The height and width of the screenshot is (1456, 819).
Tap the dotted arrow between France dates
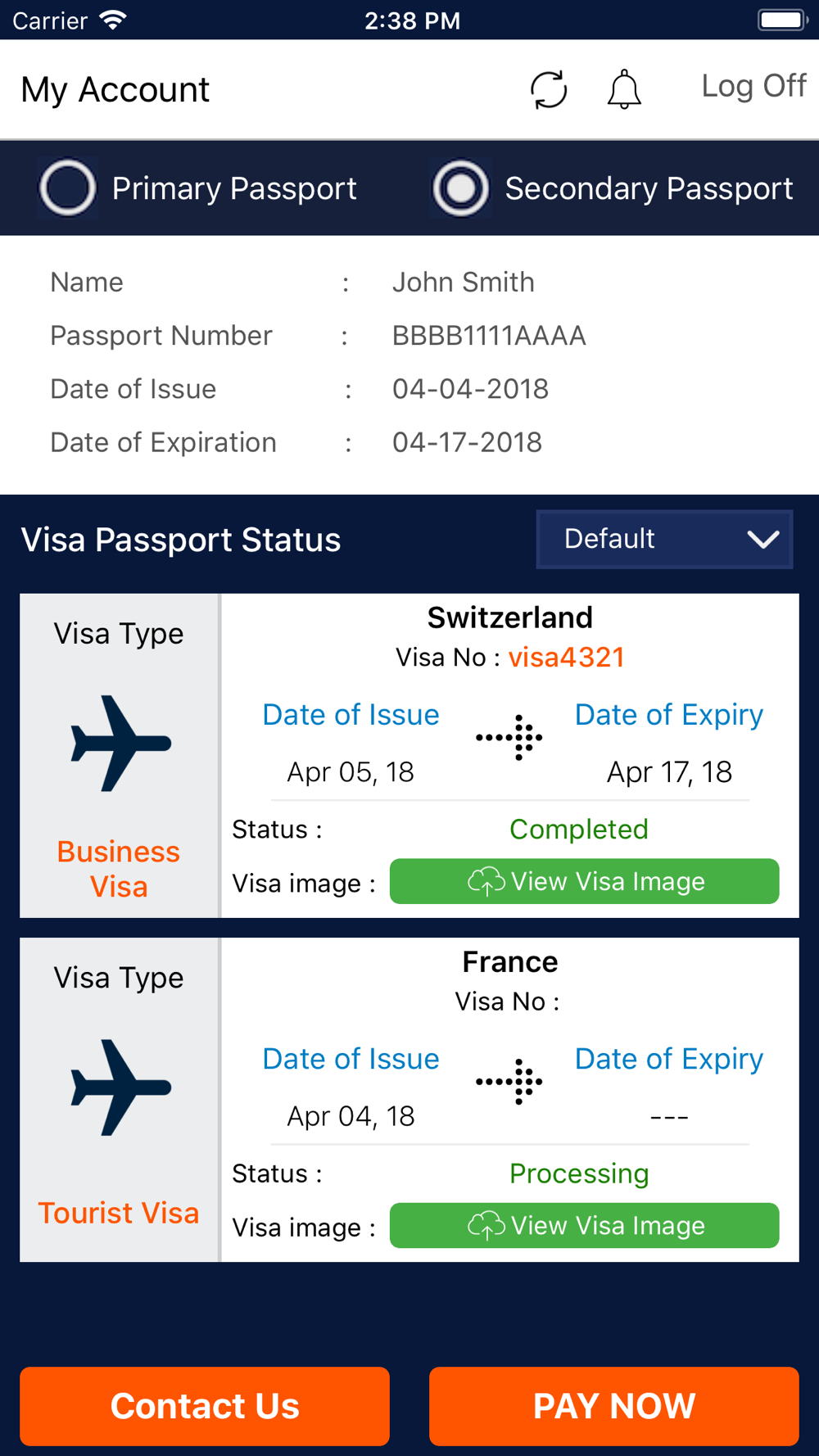tap(509, 1081)
